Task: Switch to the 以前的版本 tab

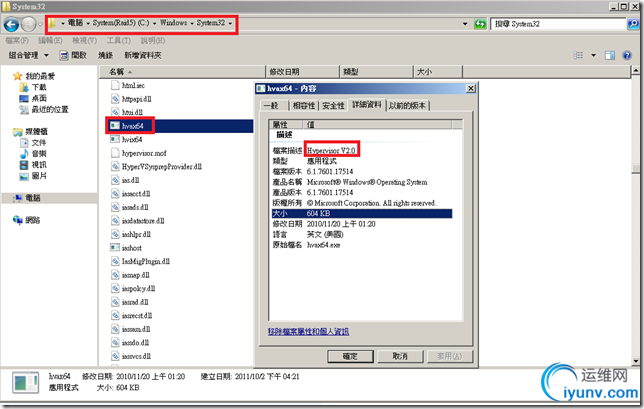Action: click(x=407, y=106)
